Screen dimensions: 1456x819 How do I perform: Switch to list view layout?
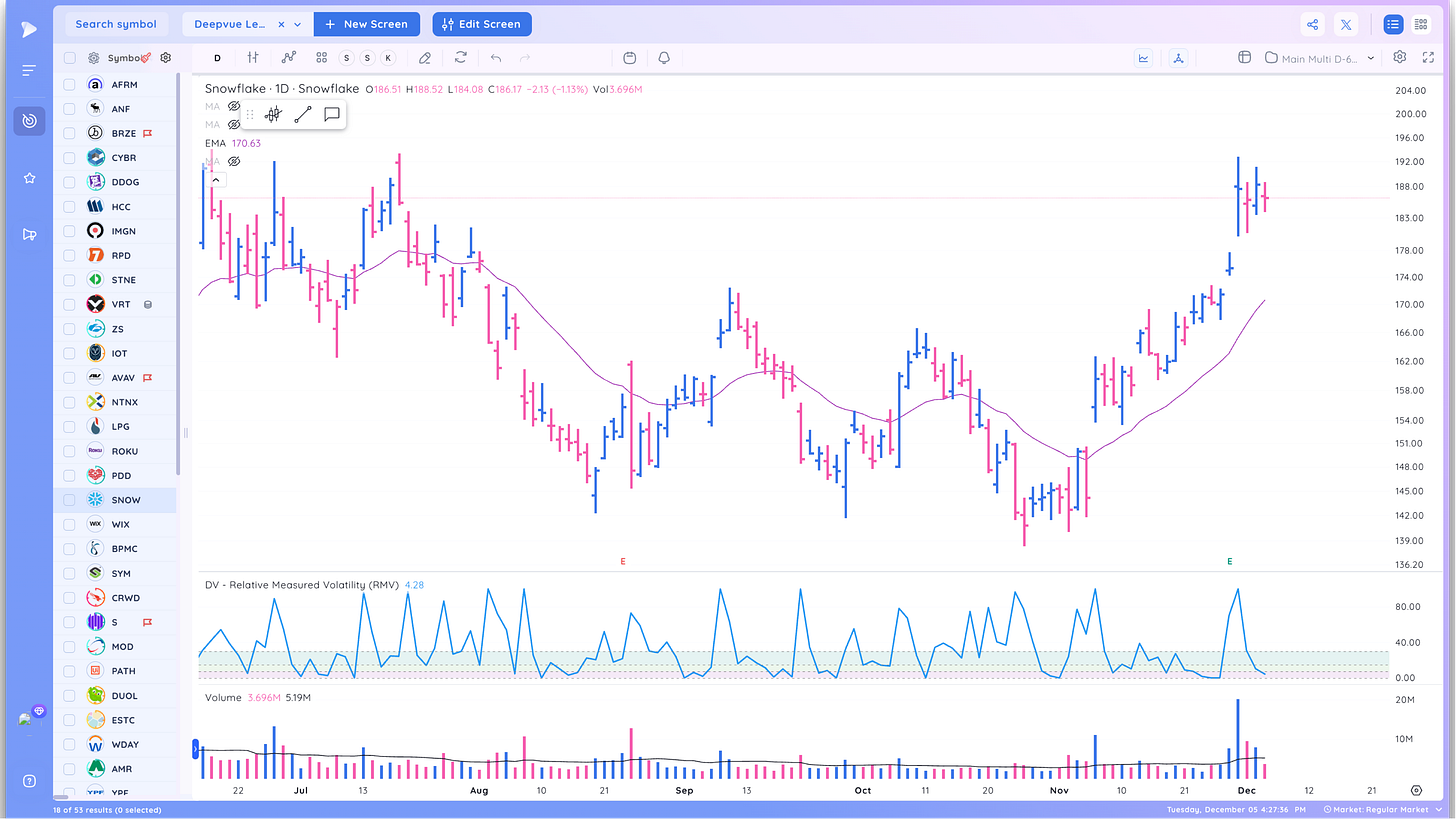1392,25
